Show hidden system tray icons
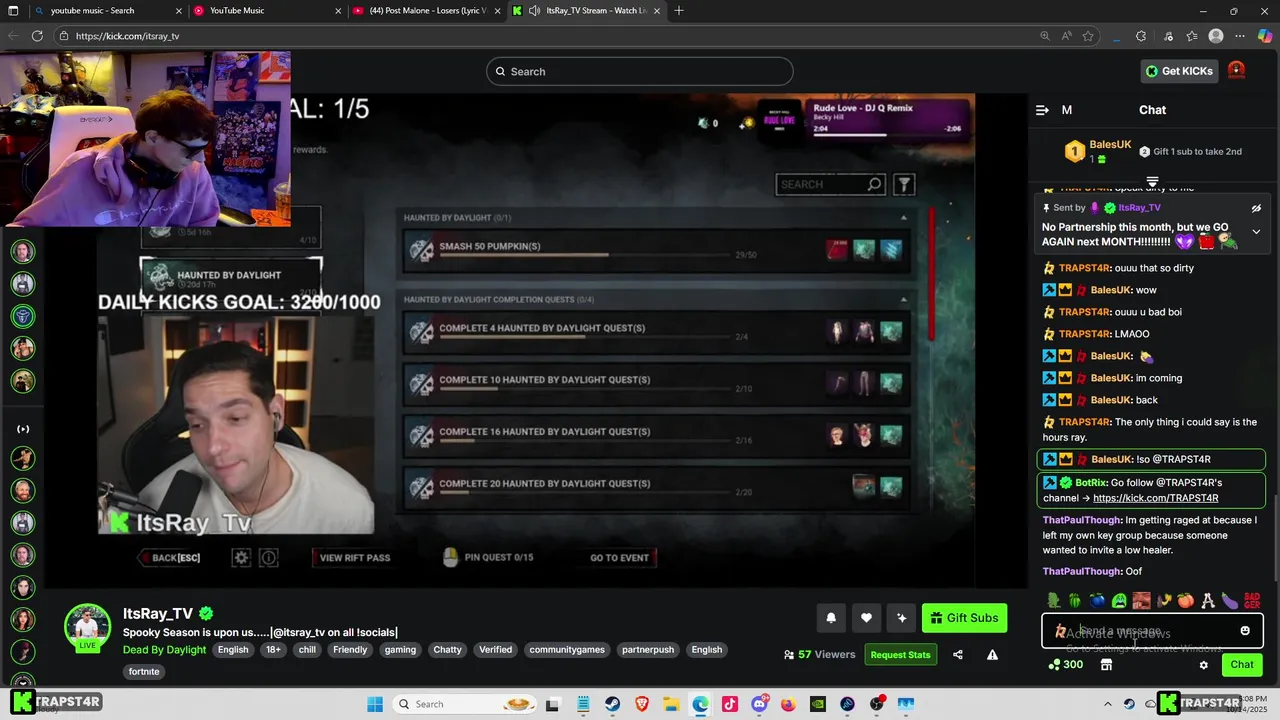This screenshot has height=720, width=1280. (x=1109, y=704)
